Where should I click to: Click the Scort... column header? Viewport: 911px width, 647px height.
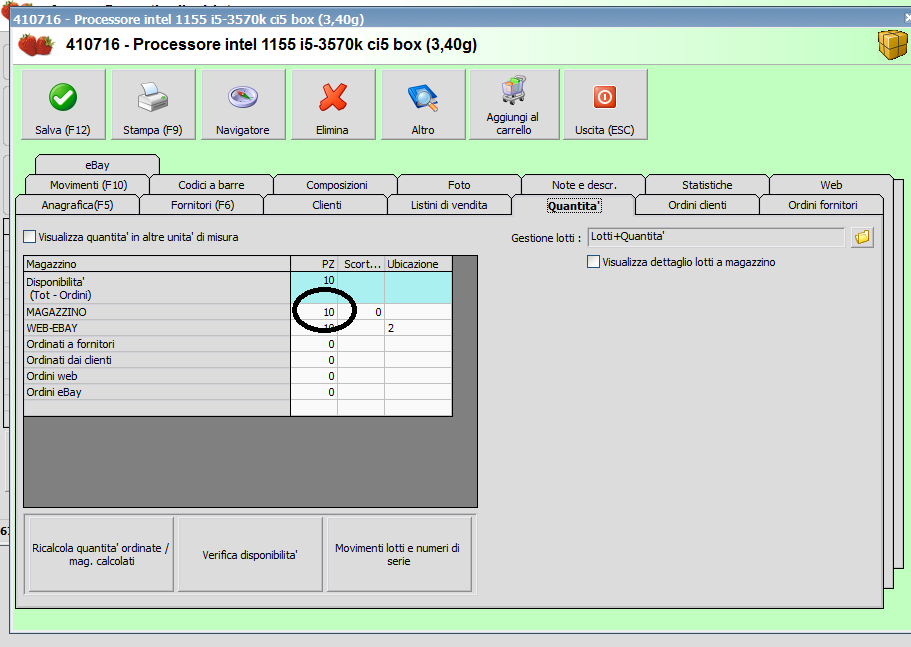tap(361, 264)
